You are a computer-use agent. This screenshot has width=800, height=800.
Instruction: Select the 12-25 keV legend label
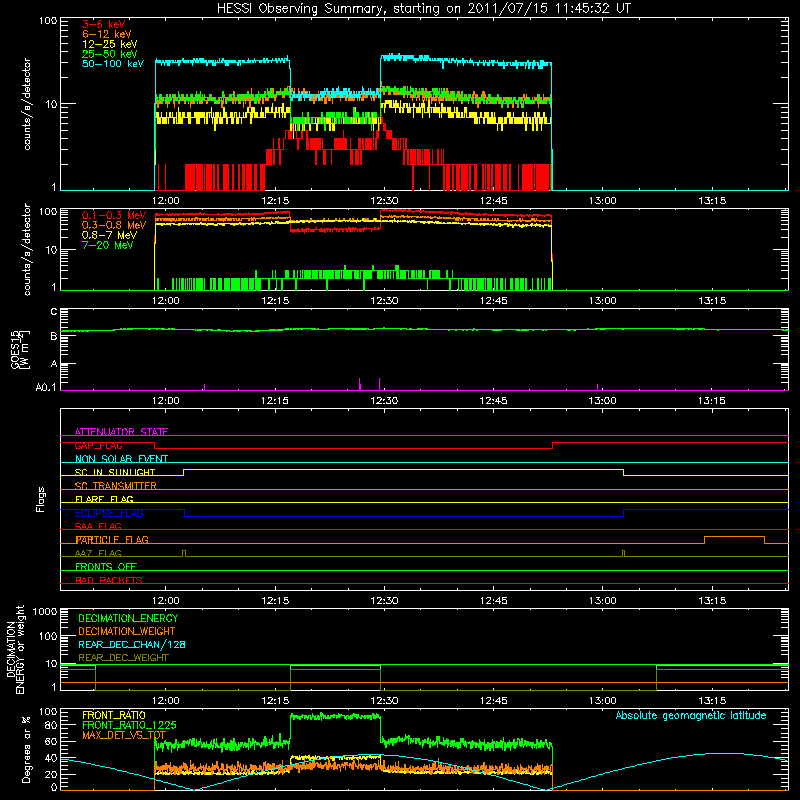point(110,44)
